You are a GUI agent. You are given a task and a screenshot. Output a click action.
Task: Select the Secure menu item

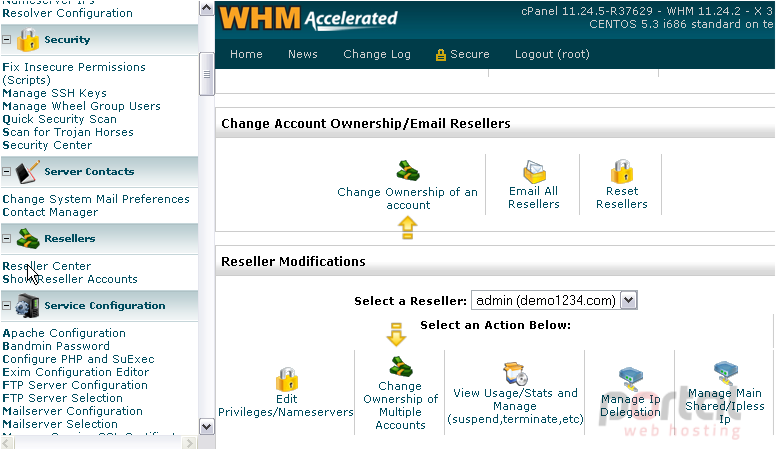coord(469,54)
